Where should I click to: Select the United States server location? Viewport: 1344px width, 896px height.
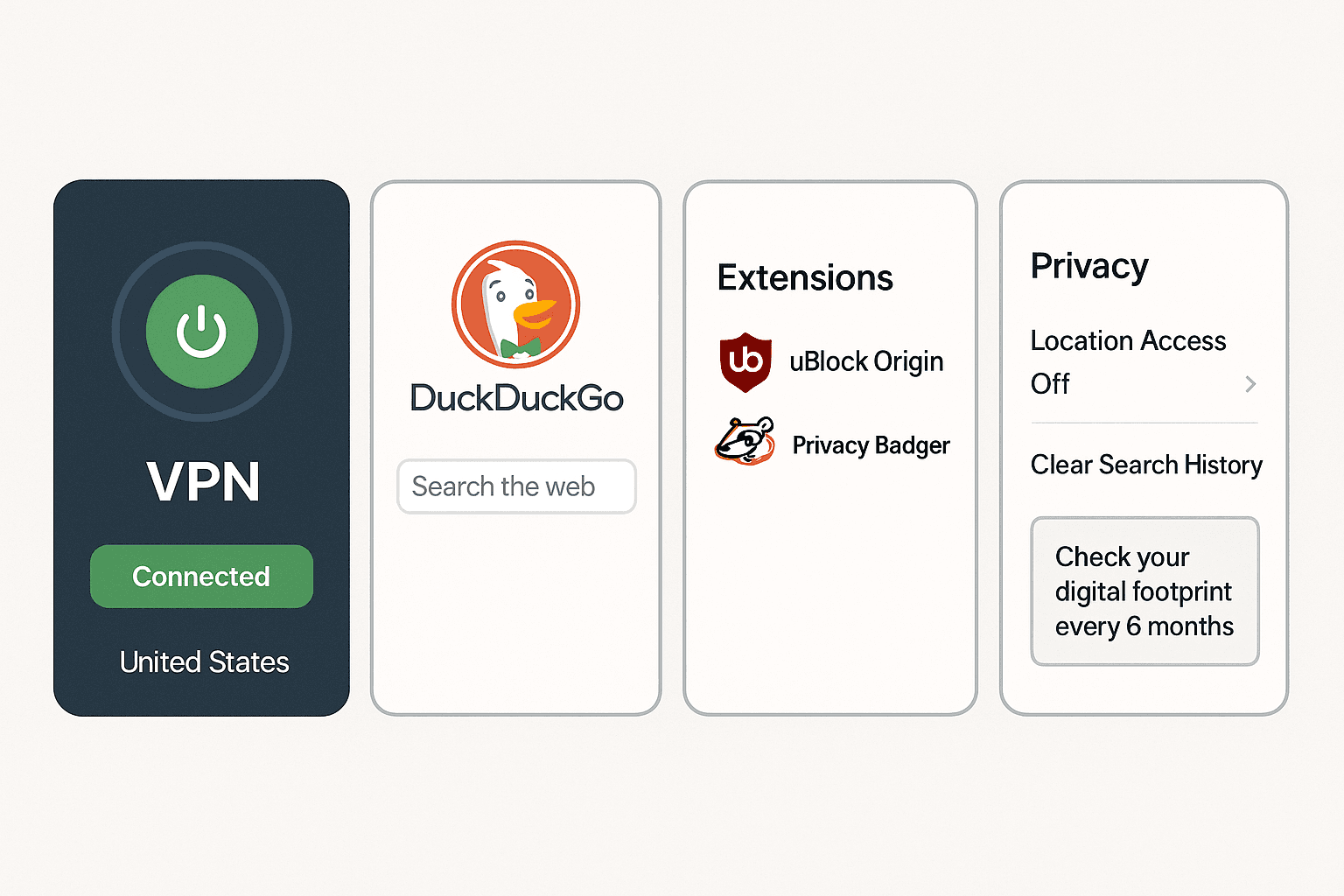204,662
